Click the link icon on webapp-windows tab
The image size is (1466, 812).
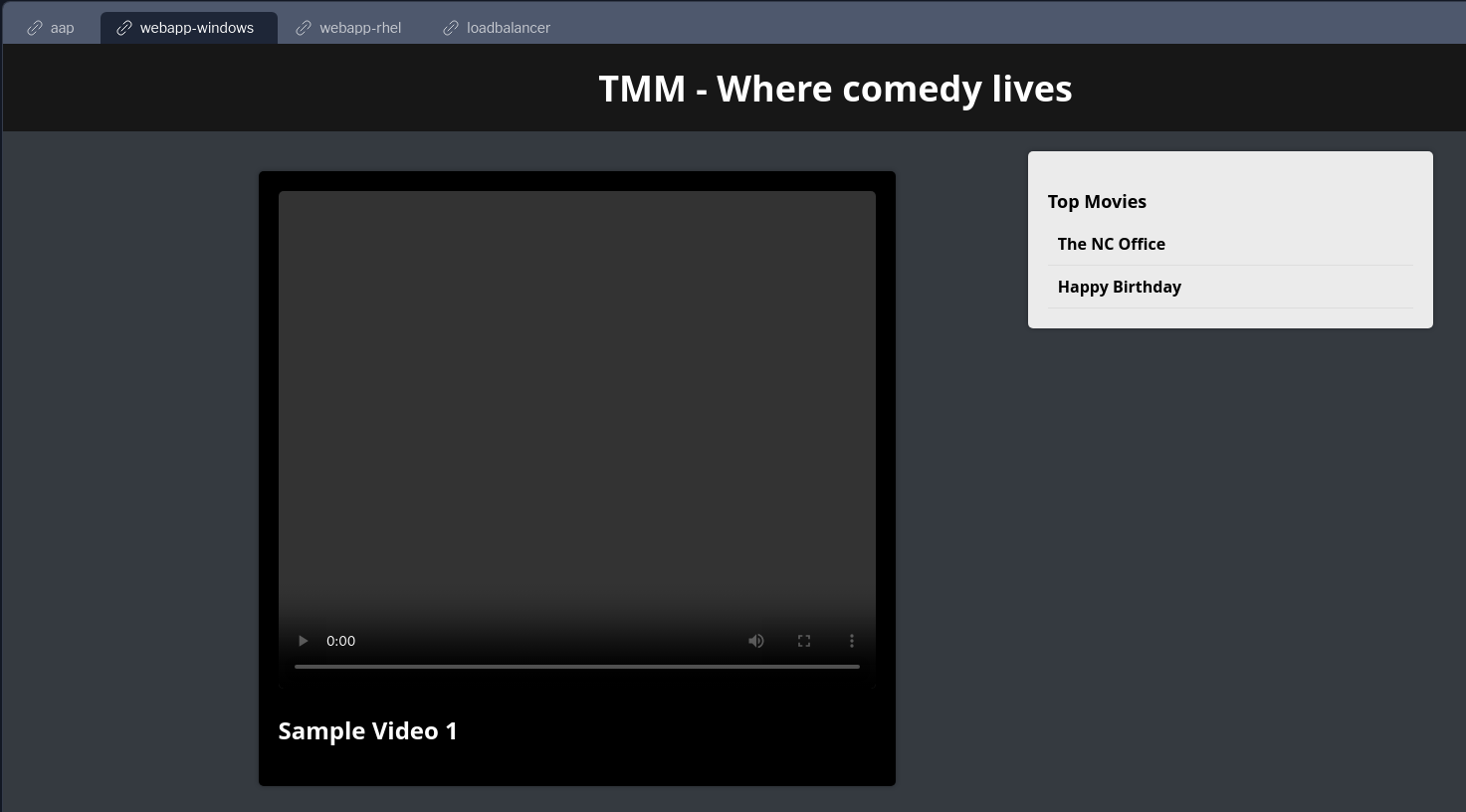pyautogui.click(x=124, y=28)
